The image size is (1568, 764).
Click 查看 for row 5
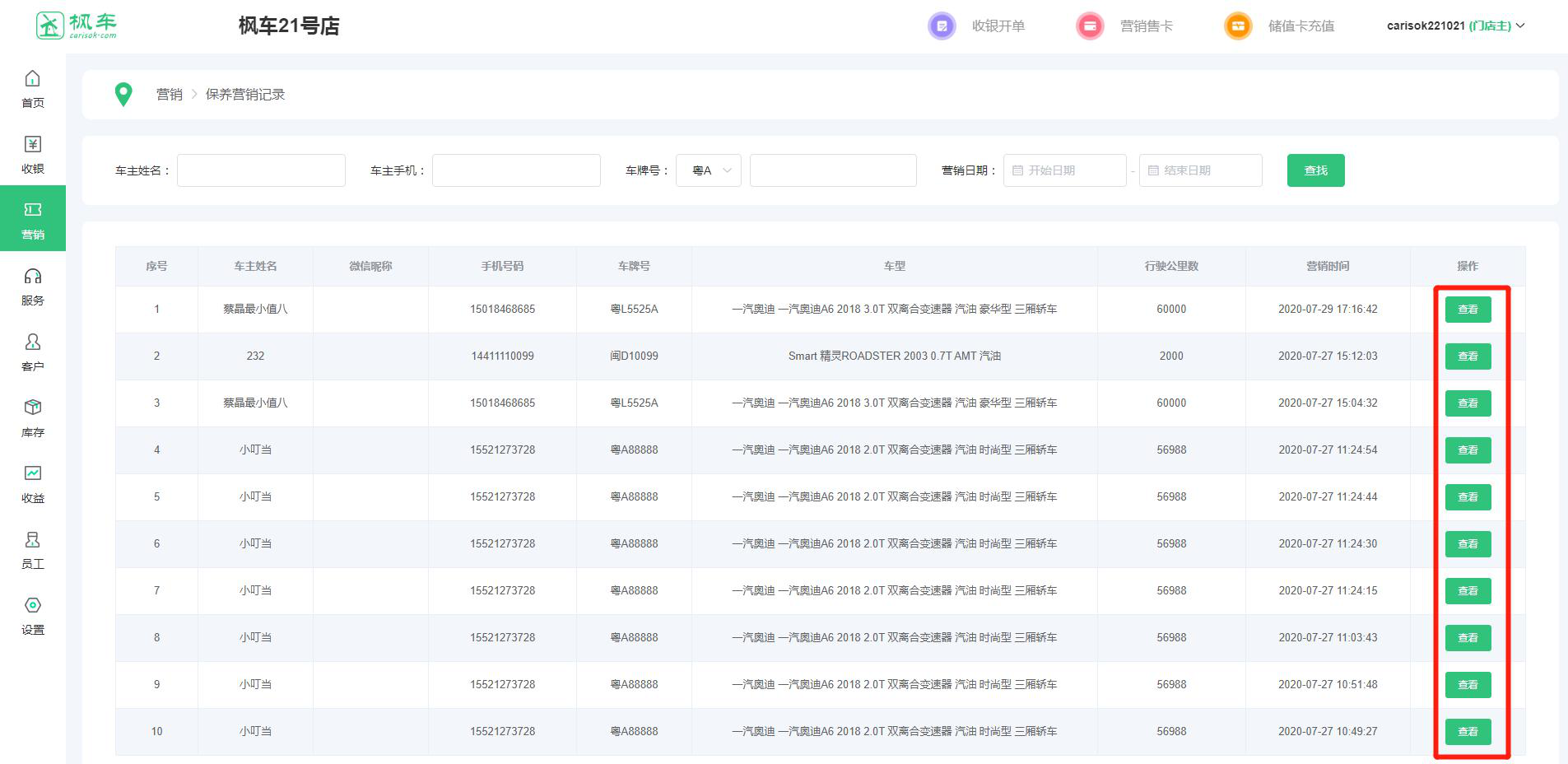[1468, 497]
